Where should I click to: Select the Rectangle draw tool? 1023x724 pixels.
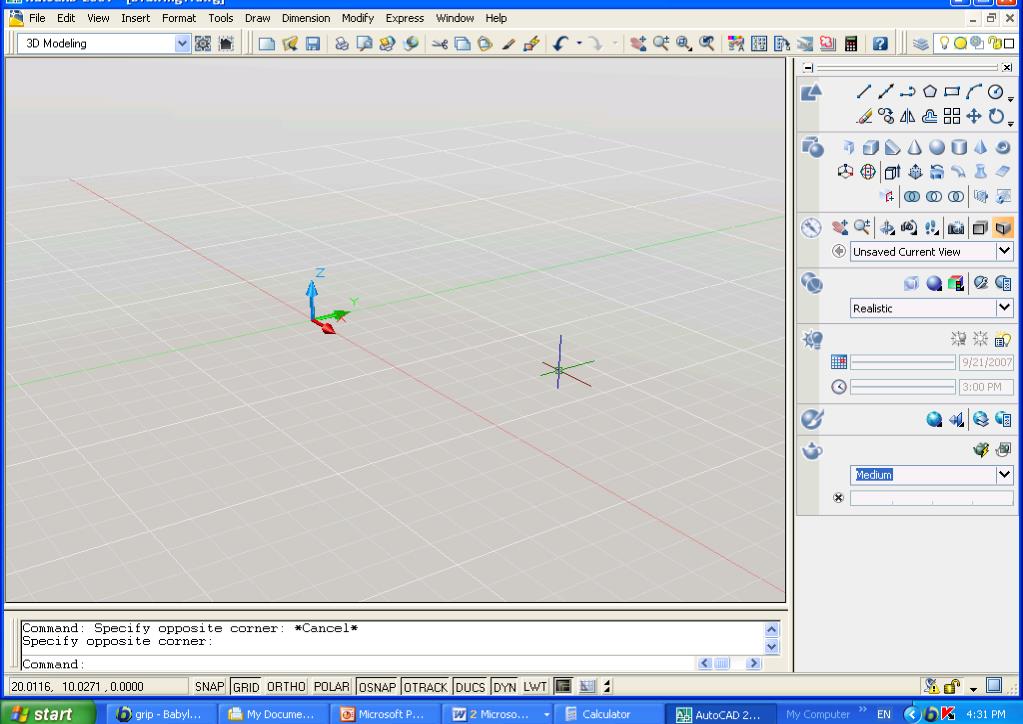point(952,92)
